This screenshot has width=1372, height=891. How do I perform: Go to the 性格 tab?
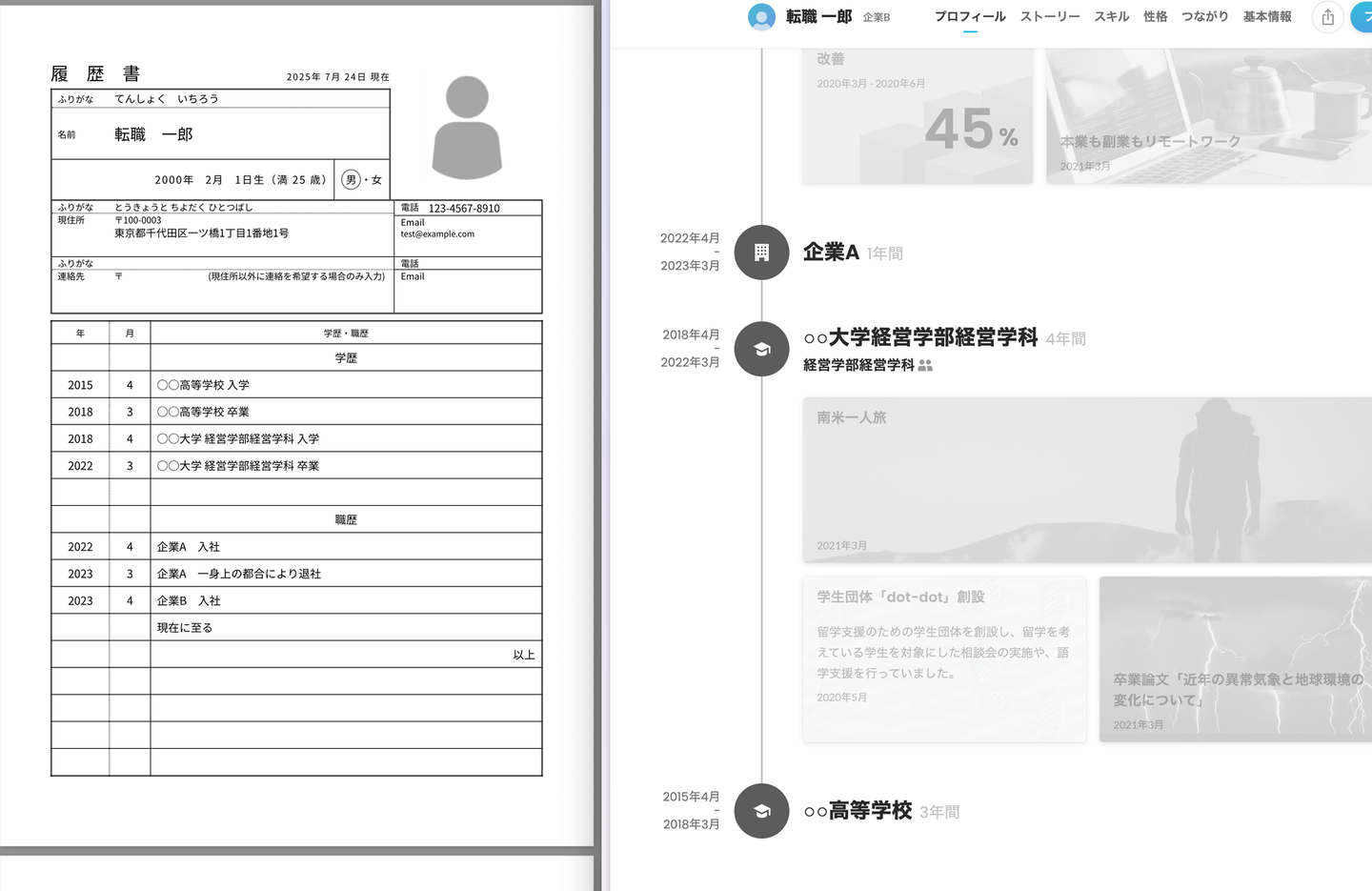[x=1156, y=16]
